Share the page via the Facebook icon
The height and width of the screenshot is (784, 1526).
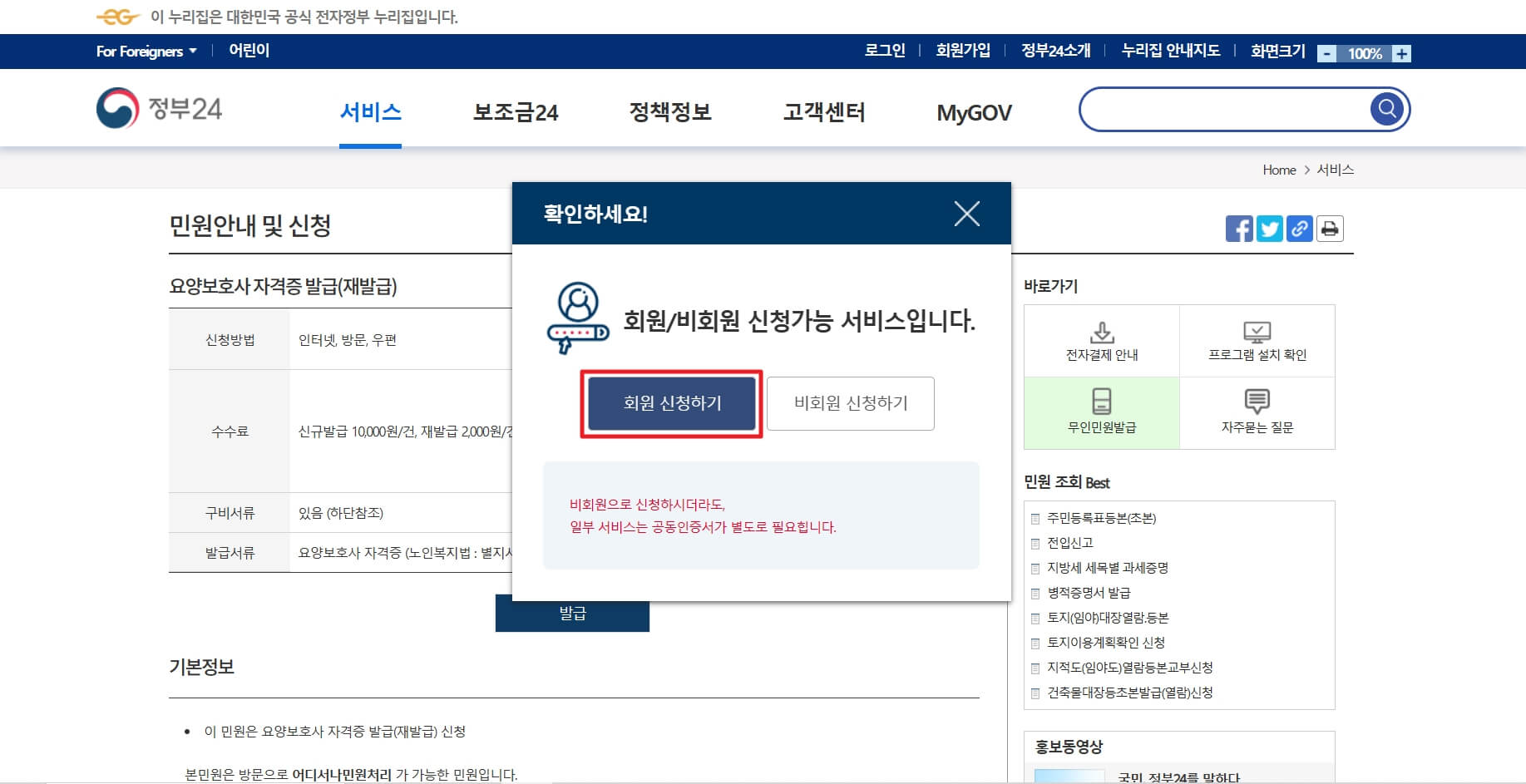1239,229
